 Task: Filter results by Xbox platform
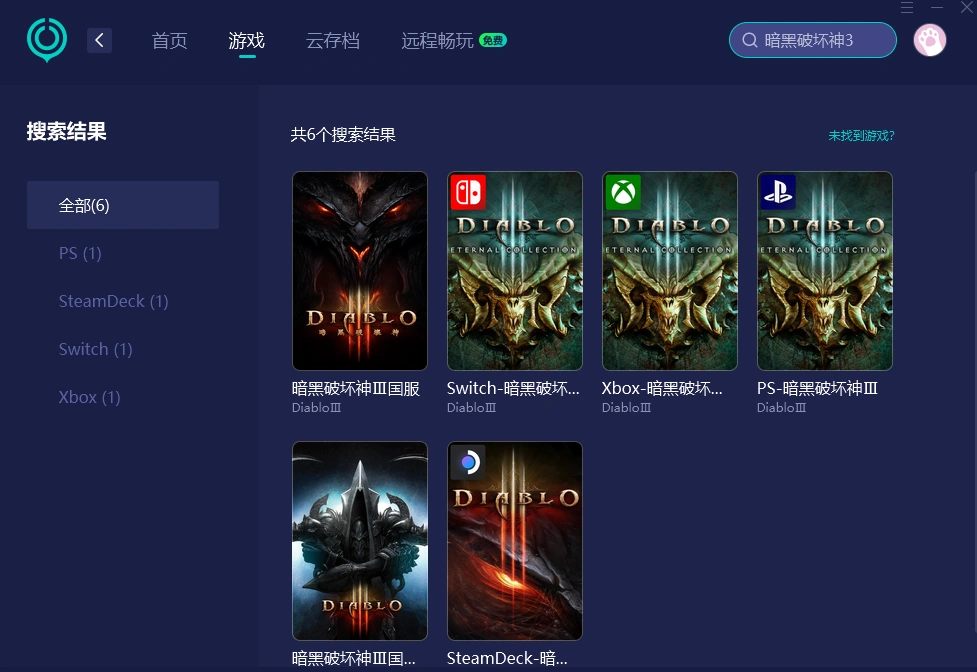point(89,397)
